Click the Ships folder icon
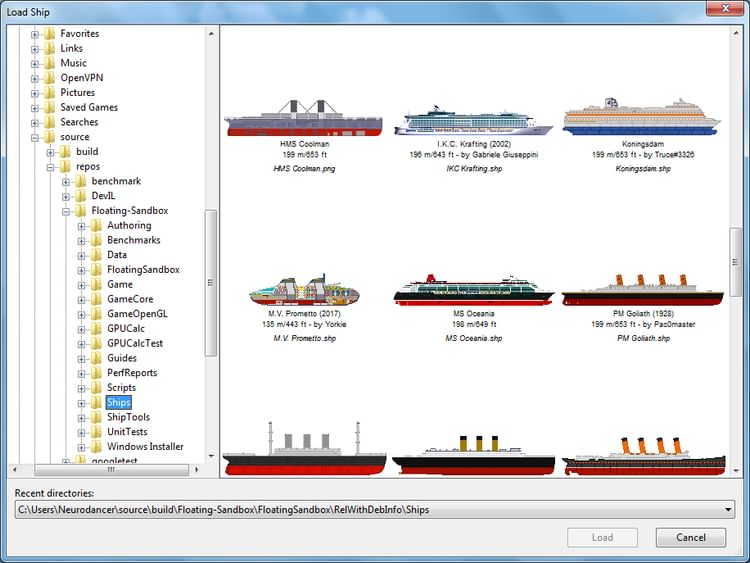The height and width of the screenshot is (563, 750). [x=97, y=403]
